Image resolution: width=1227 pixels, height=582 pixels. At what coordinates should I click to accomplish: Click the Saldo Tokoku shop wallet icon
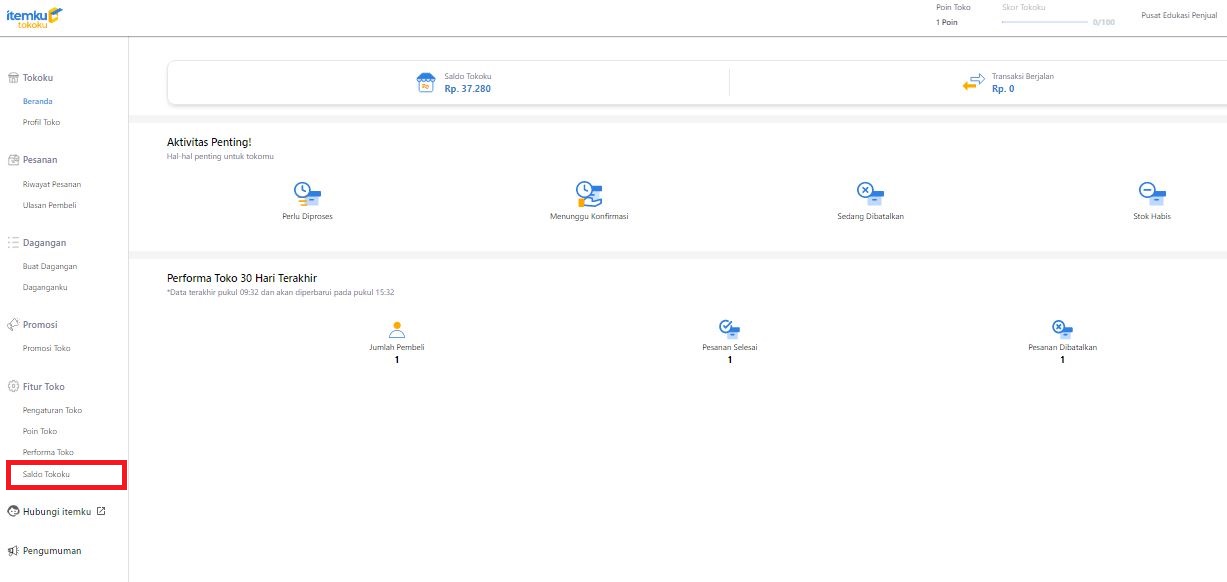click(426, 83)
